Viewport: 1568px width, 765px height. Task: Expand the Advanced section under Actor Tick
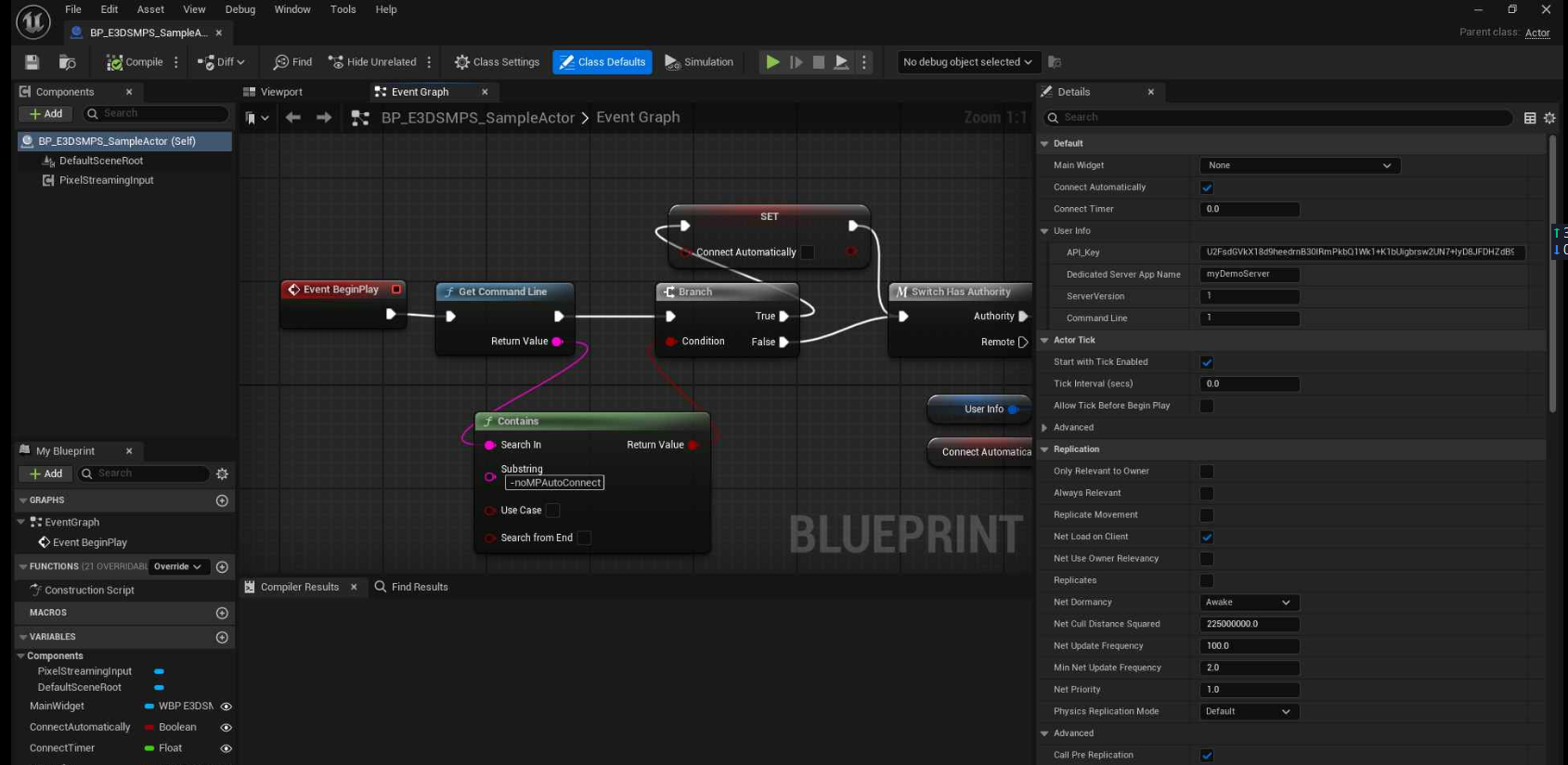click(1045, 428)
